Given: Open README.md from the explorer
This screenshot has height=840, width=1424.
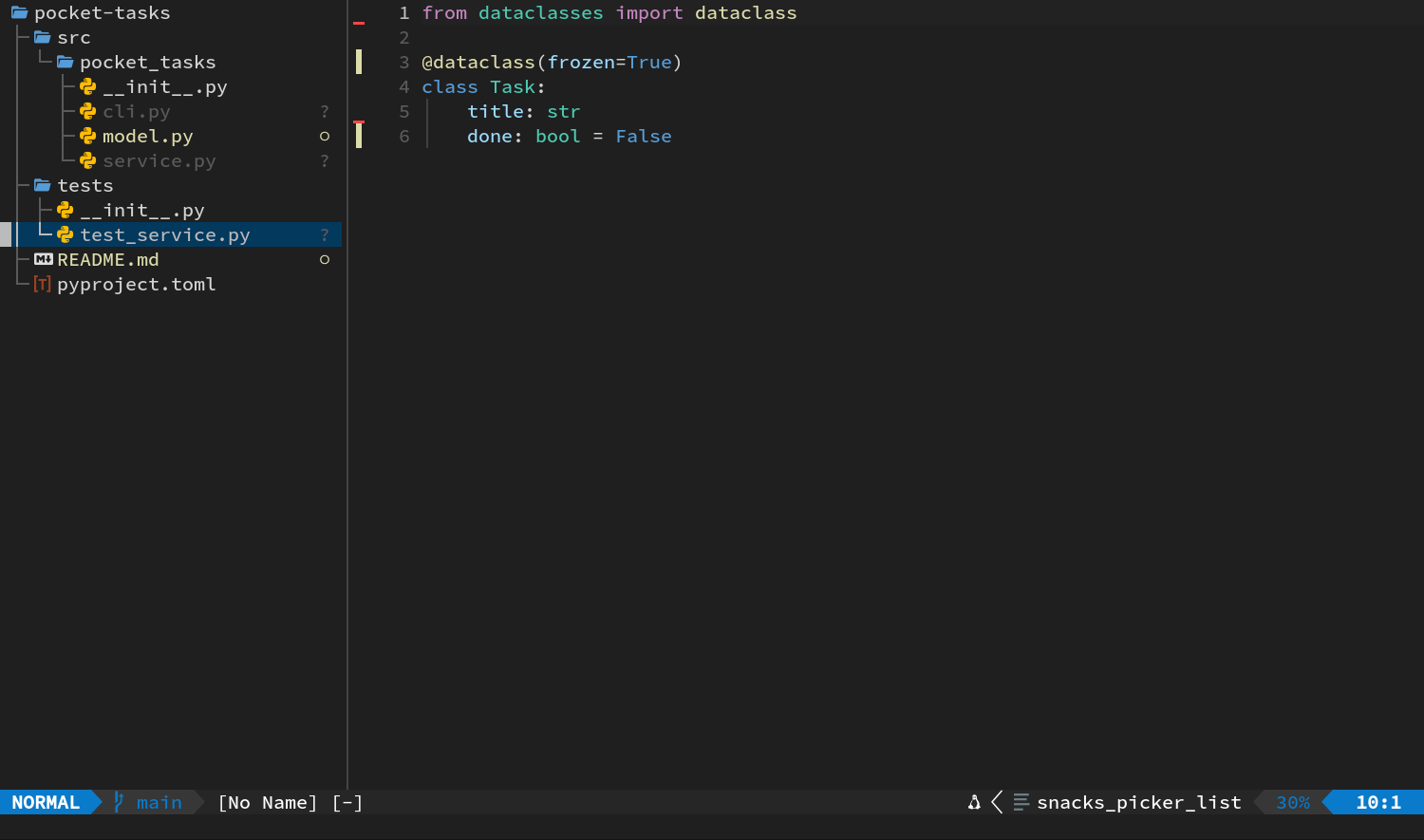Looking at the screenshot, I should 108,260.
